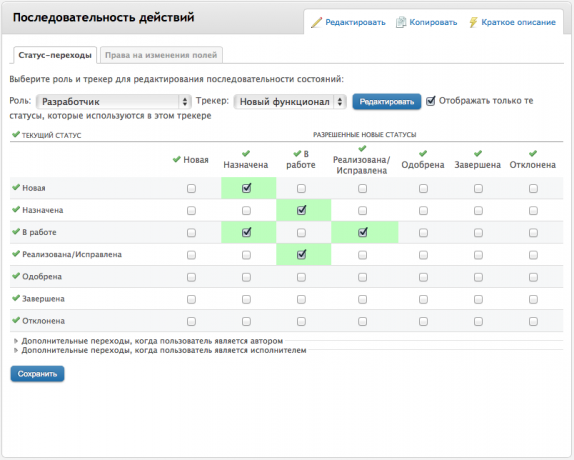Click the Завершена row label text
574x460 pixels.
43,299
